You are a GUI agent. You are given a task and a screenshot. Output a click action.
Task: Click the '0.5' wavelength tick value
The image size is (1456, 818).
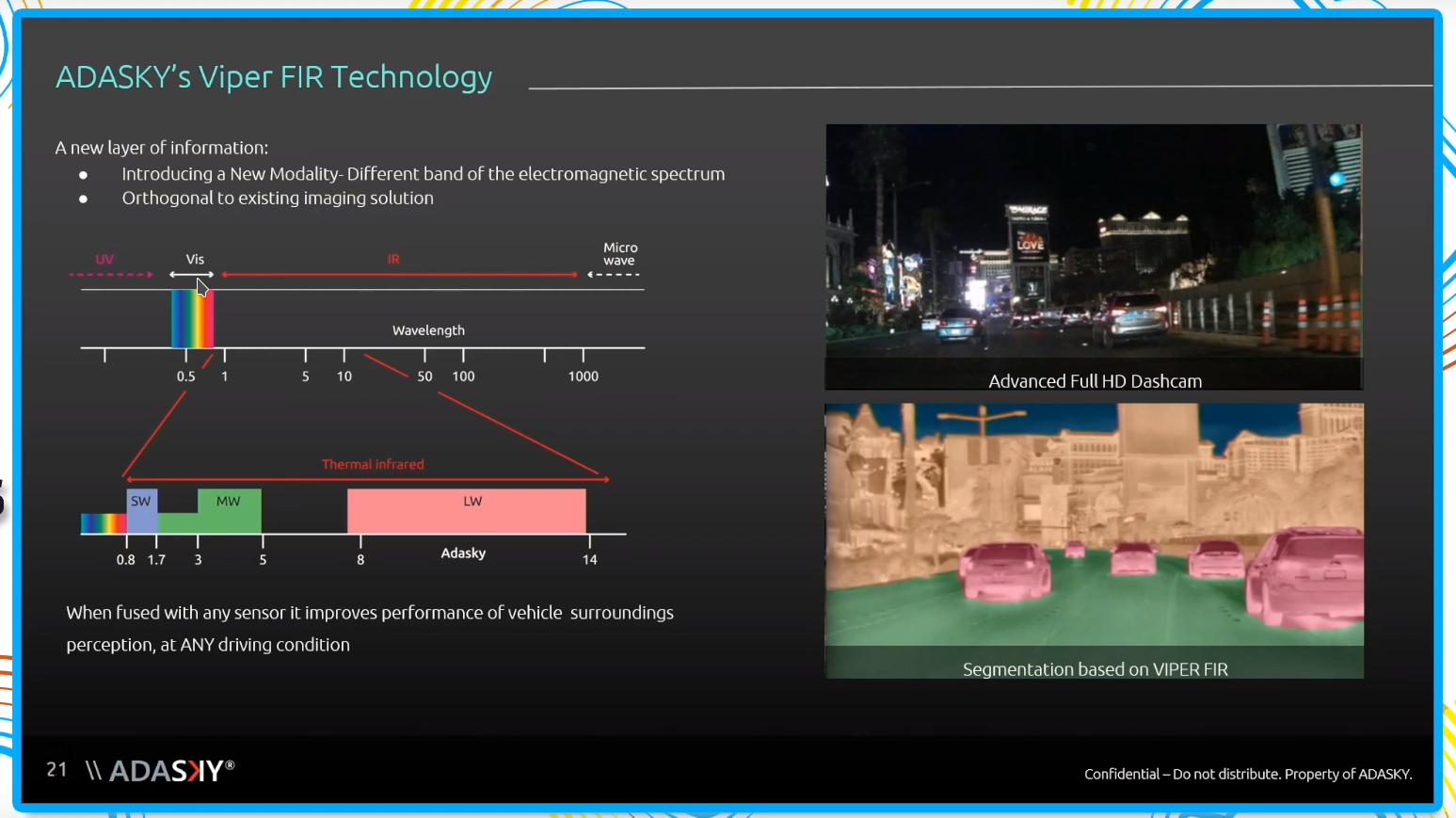pos(186,377)
